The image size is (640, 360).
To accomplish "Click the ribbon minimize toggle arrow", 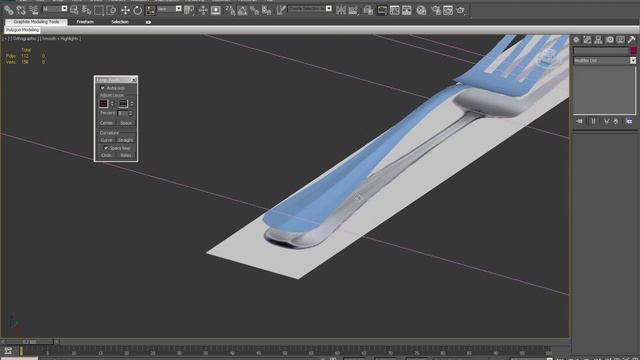I will [148, 22].
